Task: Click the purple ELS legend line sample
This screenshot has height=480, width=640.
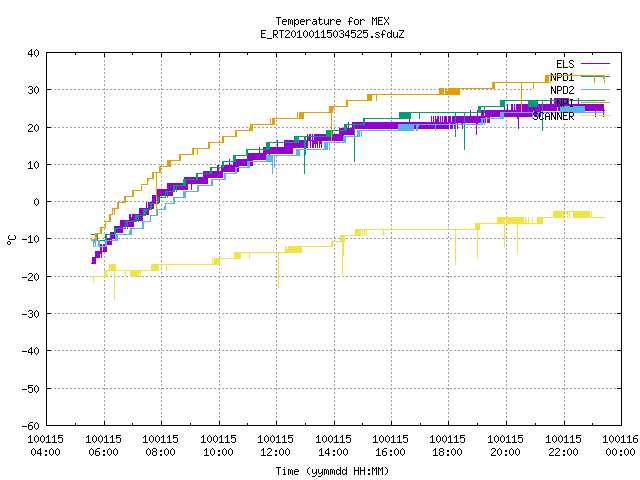Action: pos(595,64)
